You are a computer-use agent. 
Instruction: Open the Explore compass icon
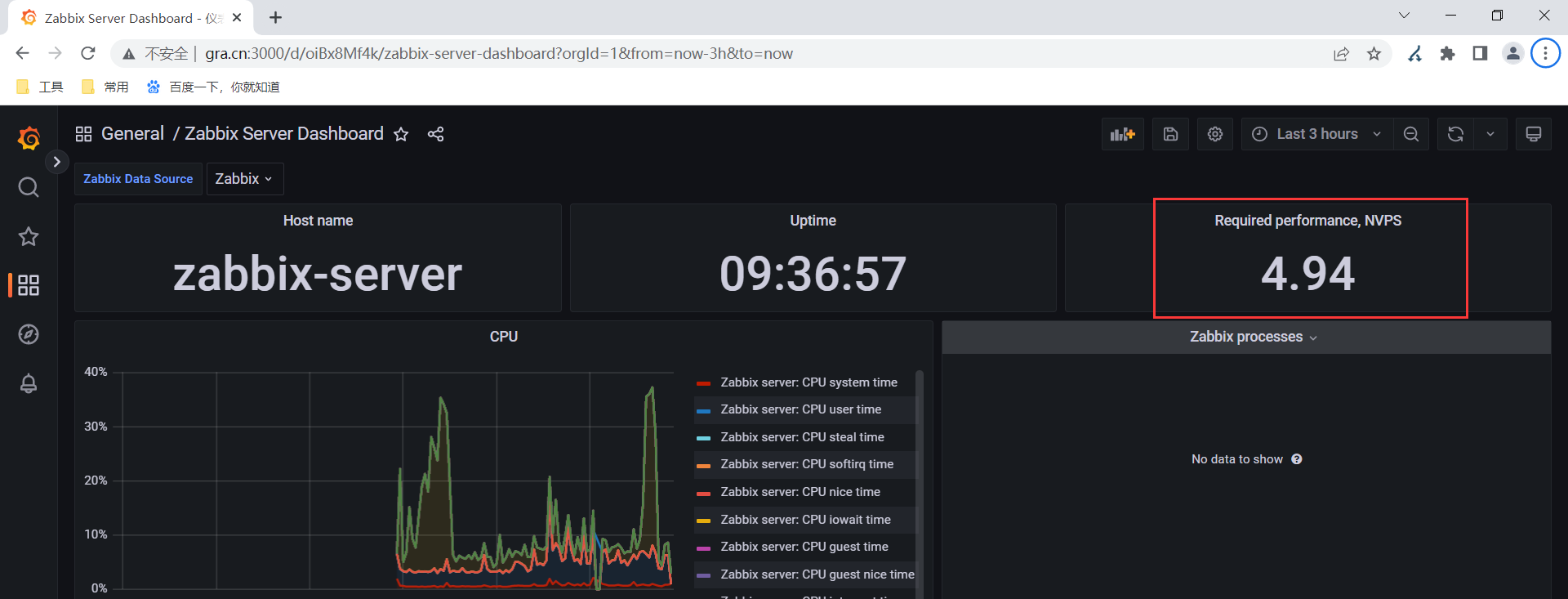[x=29, y=334]
